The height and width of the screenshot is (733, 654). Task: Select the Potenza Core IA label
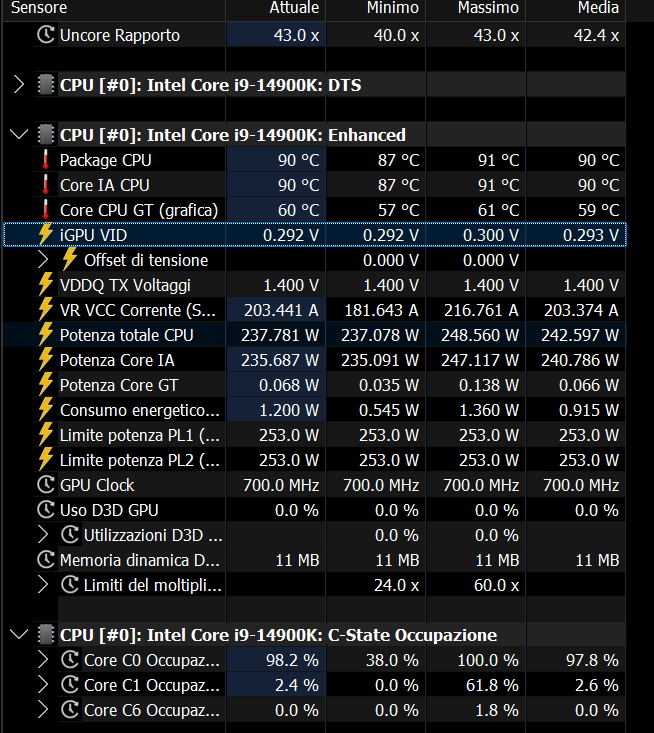tap(117, 360)
